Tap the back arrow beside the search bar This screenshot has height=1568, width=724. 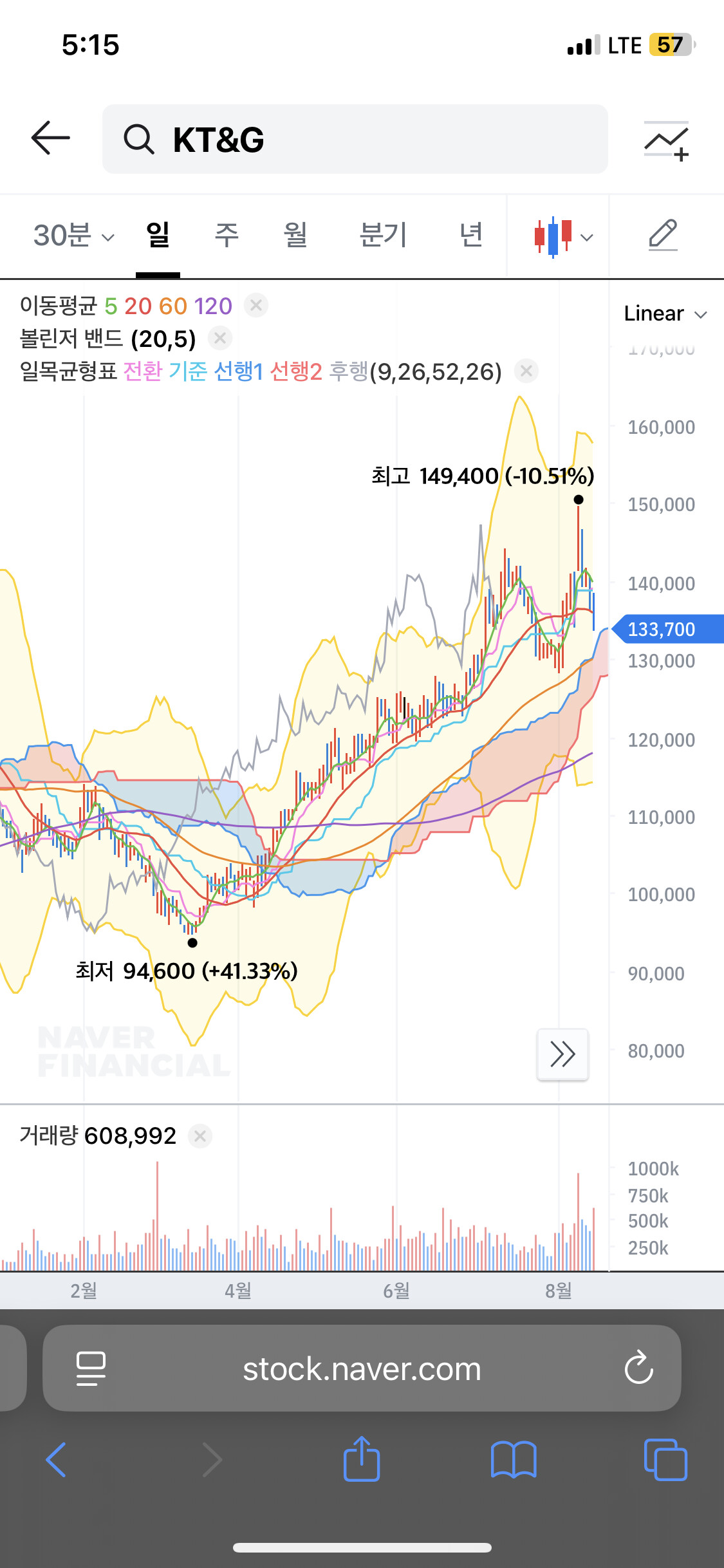pyautogui.click(x=50, y=138)
